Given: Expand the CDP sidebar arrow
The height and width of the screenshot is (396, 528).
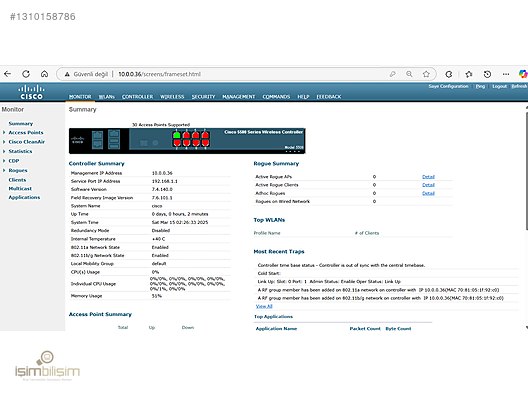Looking at the screenshot, I should coord(4,161).
